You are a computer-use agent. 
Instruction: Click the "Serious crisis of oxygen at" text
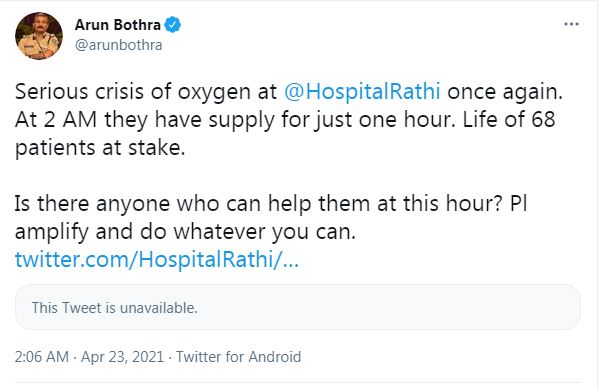[146, 92]
